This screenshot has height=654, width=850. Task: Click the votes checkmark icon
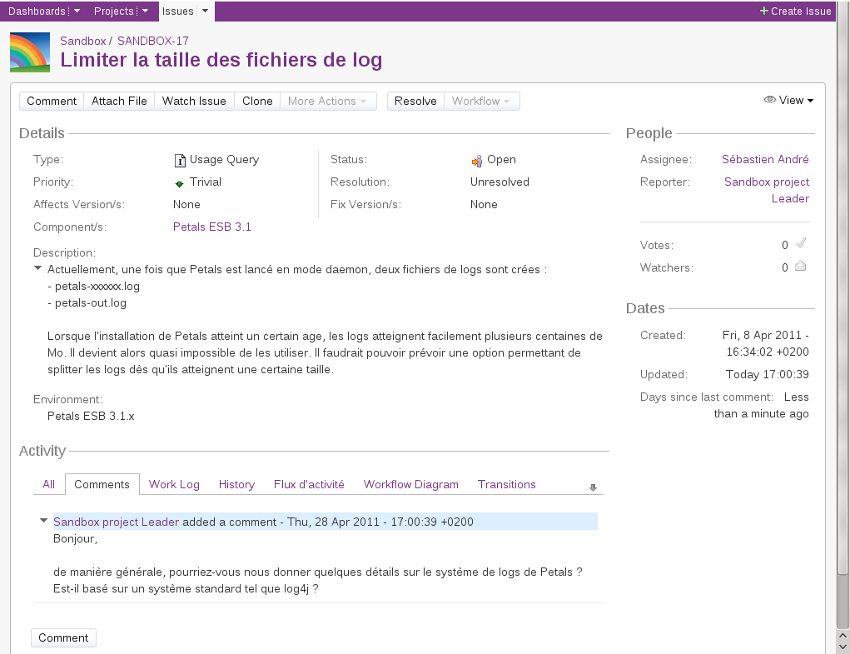coord(800,244)
